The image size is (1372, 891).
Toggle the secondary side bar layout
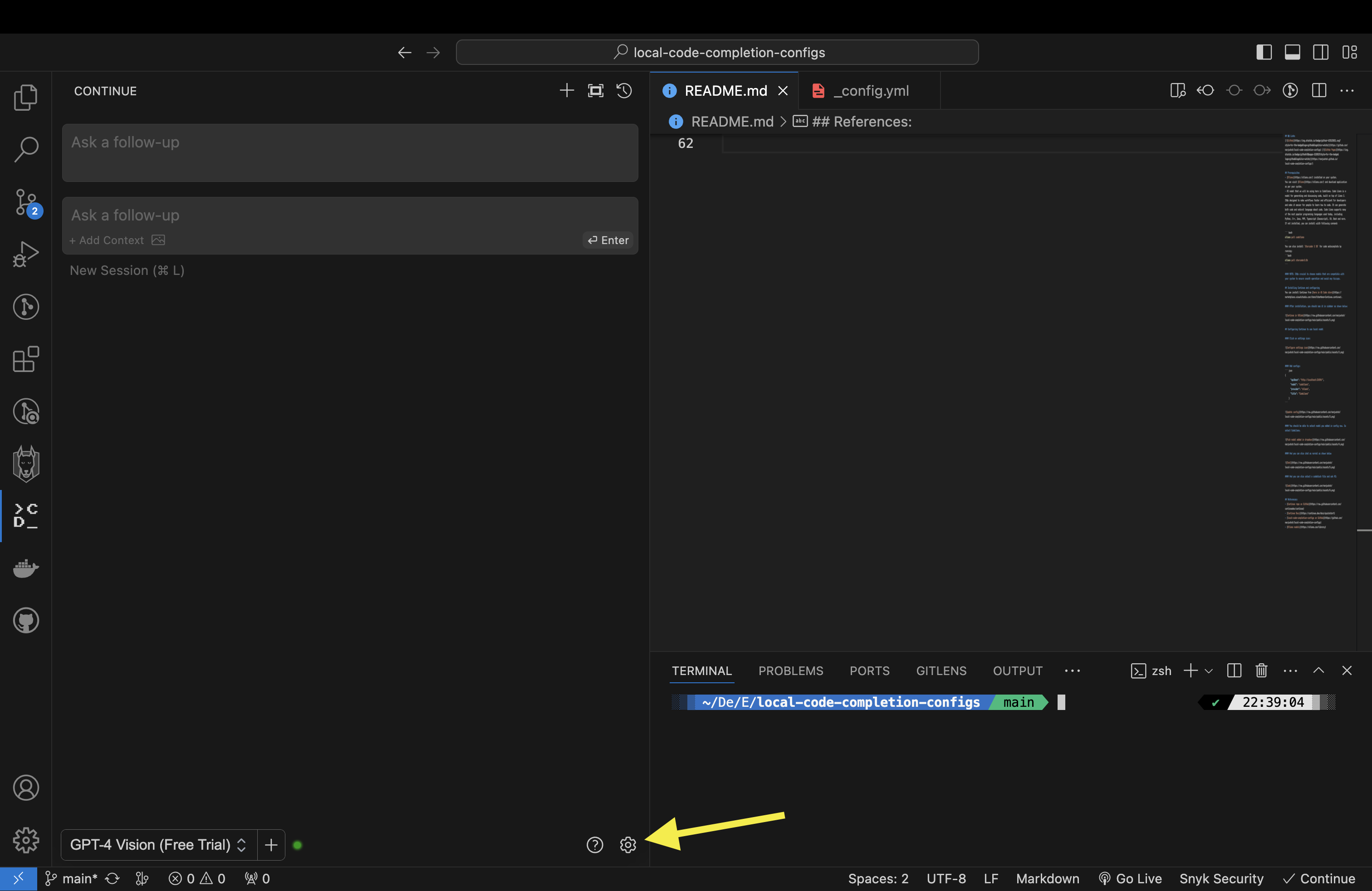click(1320, 53)
